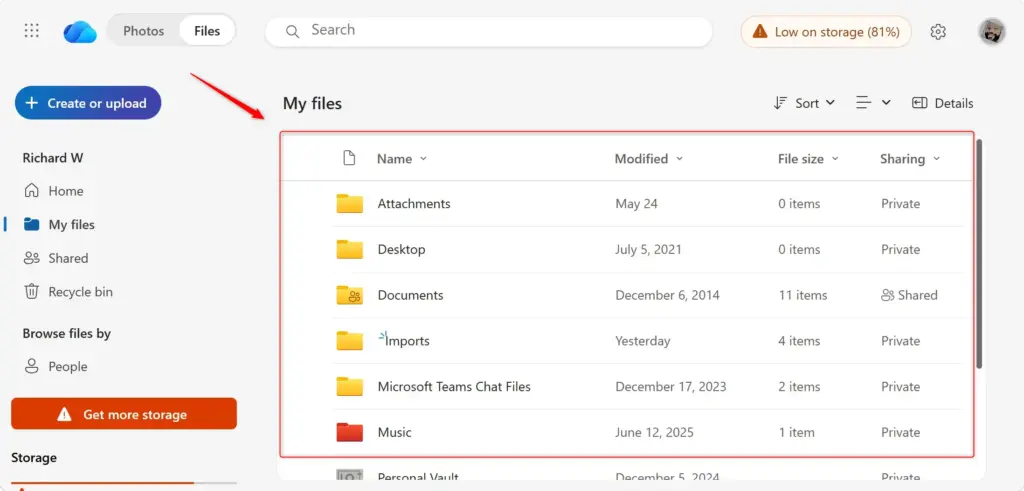Click the "Yesterday" modified value
This screenshot has width=1024, height=491.
pos(643,341)
